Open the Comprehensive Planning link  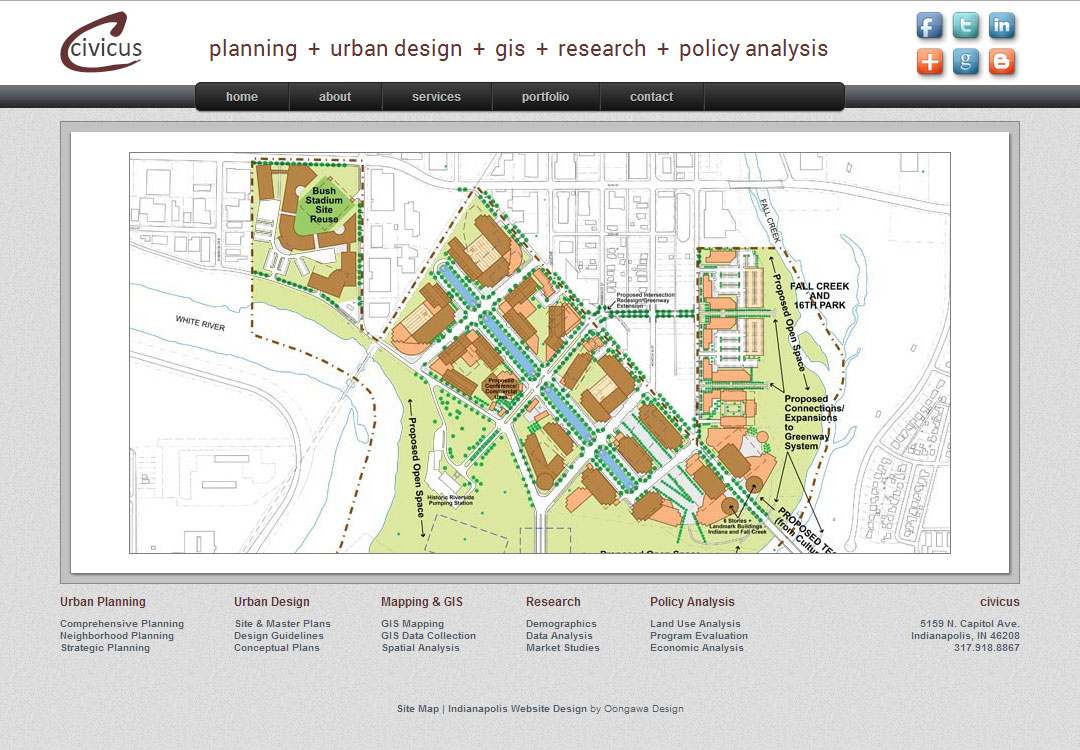(x=122, y=624)
